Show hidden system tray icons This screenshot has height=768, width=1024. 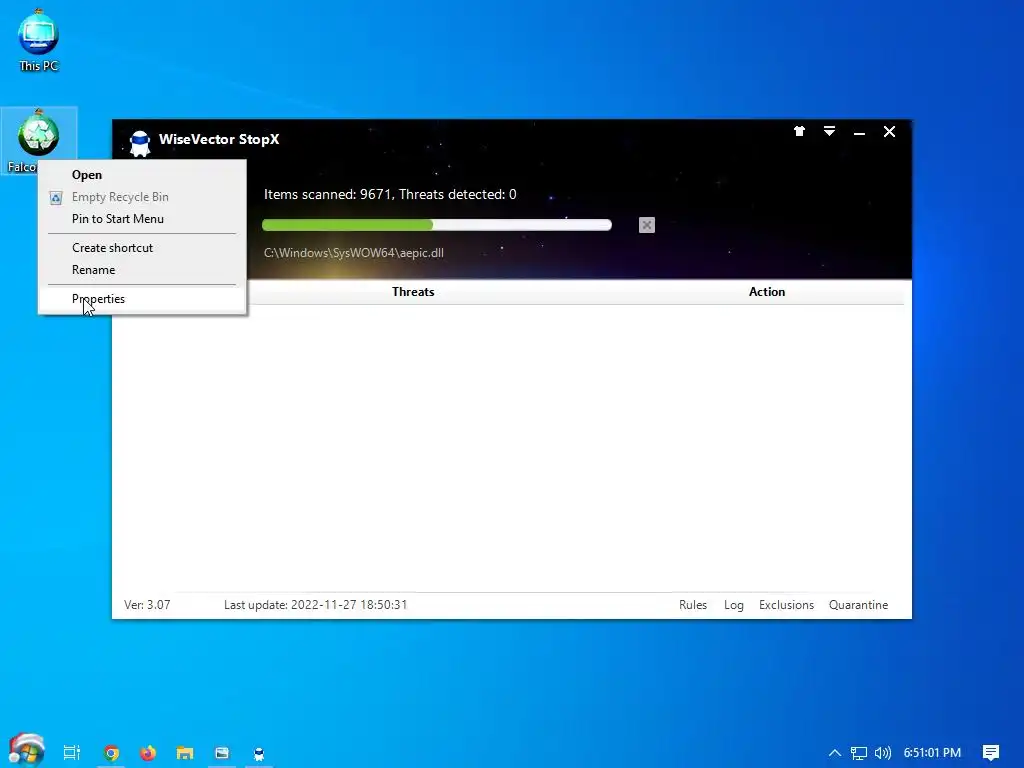[835, 752]
